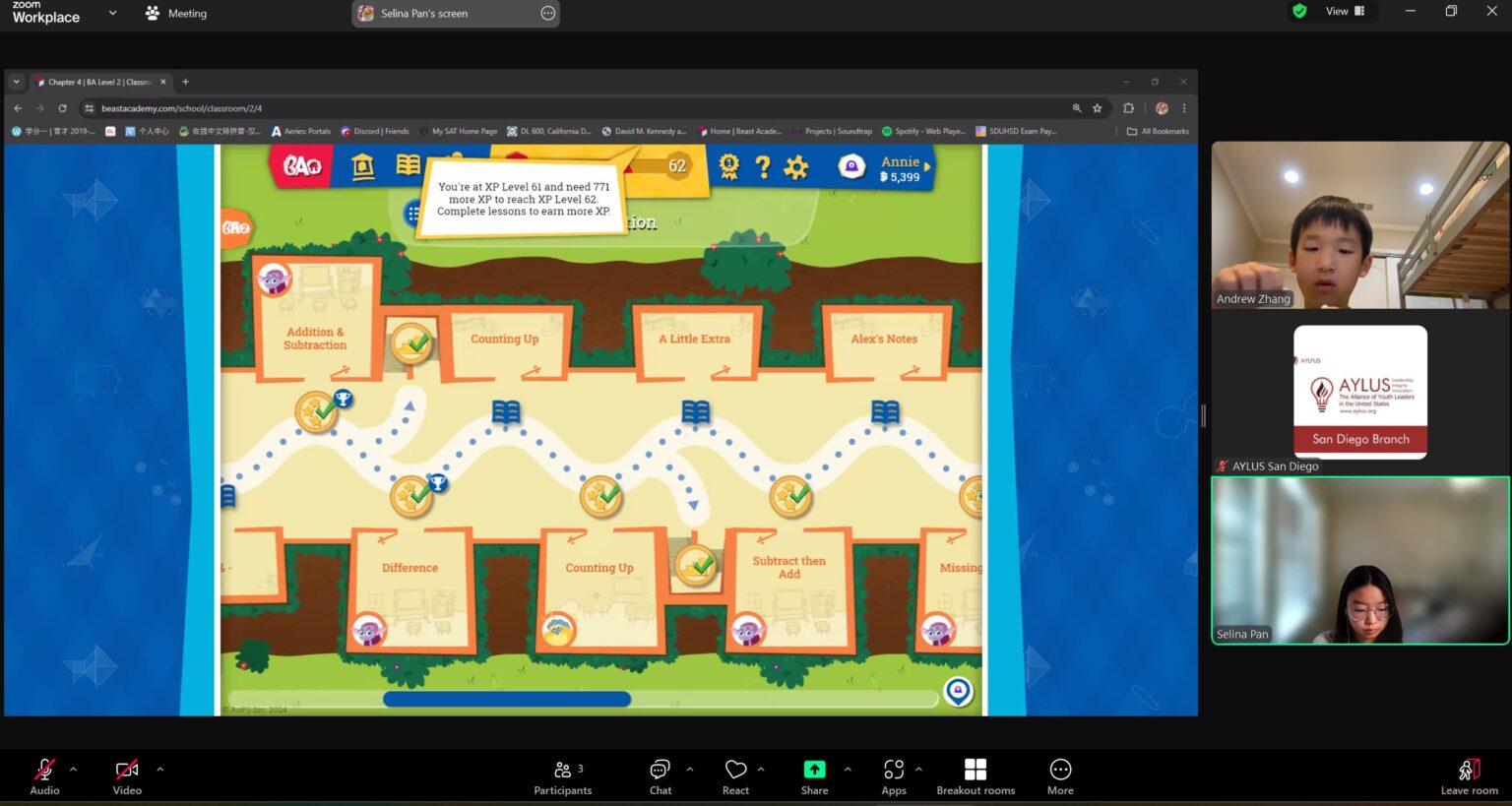Click the monster avatar in Subtract then Add

[748, 630]
